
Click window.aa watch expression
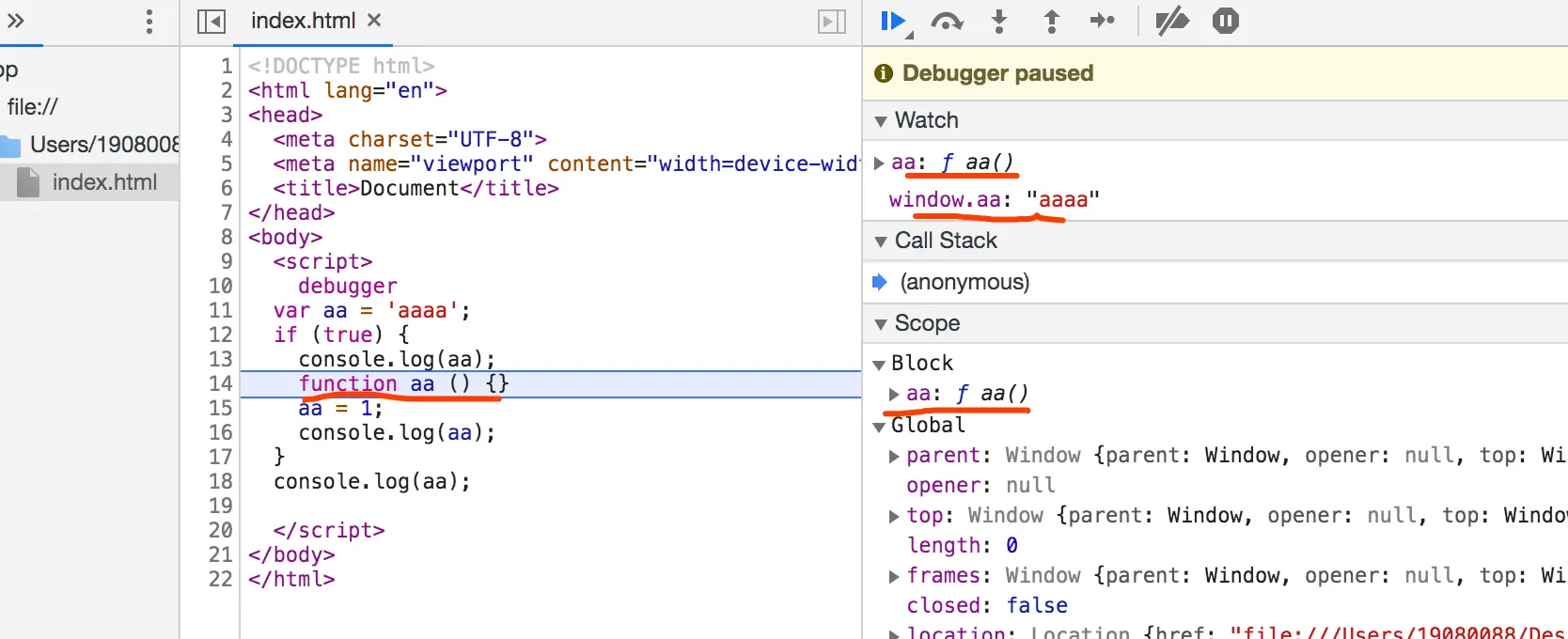pos(995,199)
